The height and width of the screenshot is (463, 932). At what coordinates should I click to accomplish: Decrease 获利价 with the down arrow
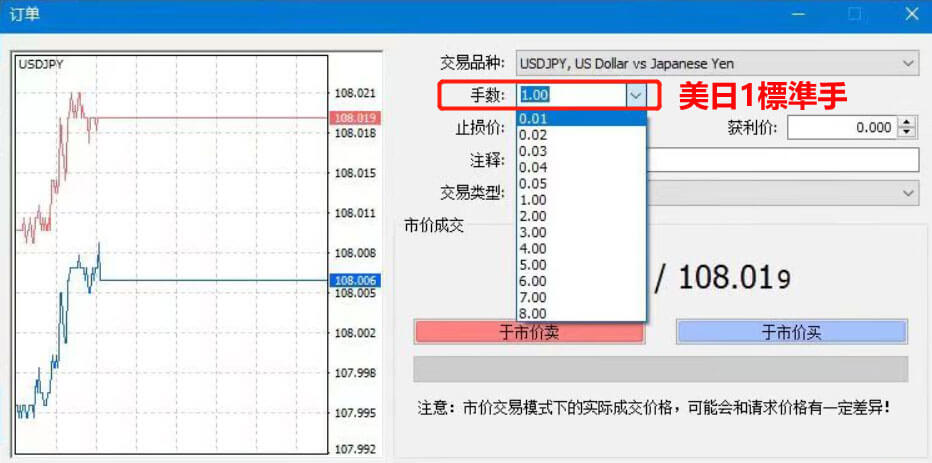tap(906, 133)
